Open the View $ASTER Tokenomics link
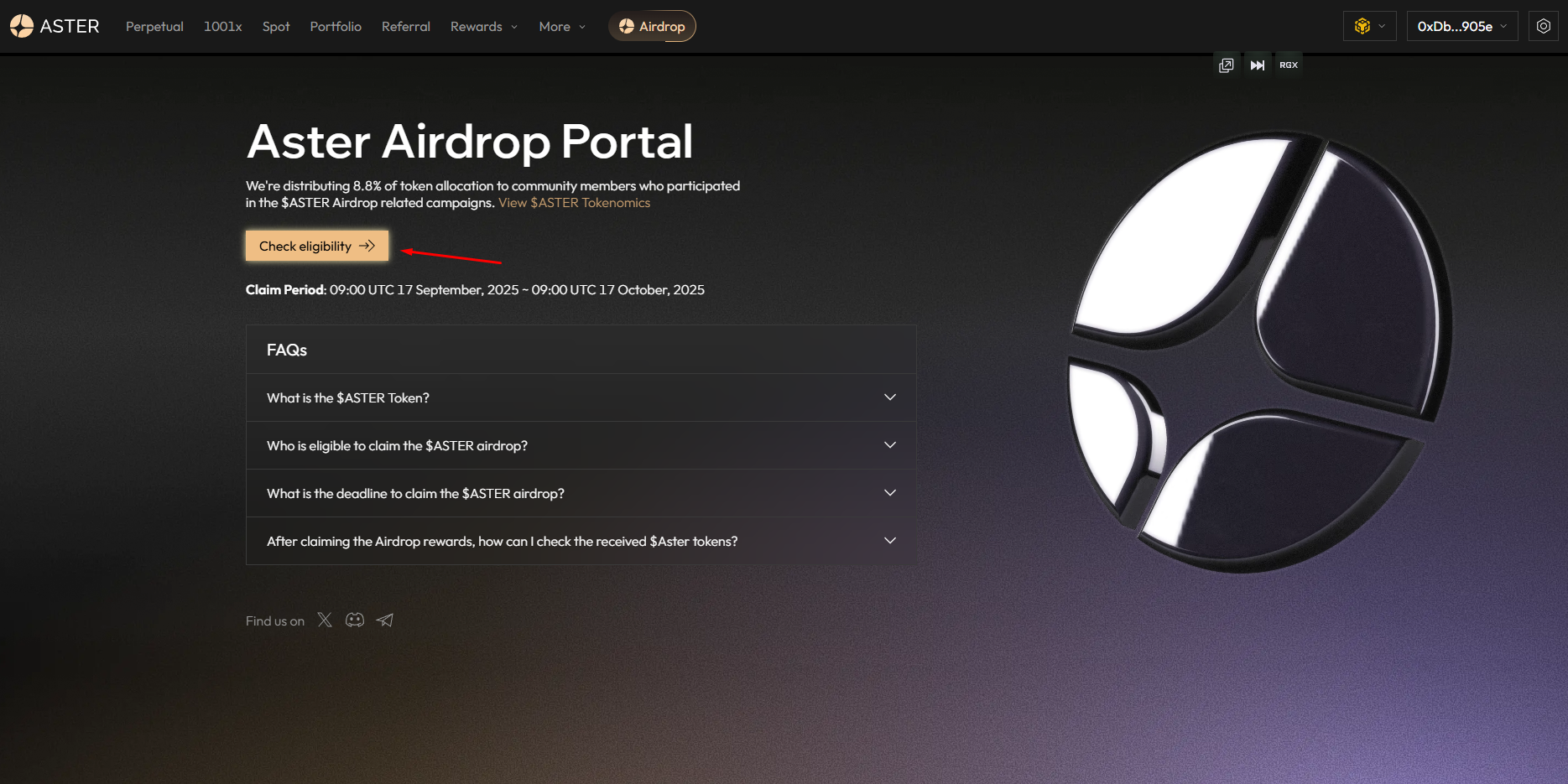 pos(574,203)
